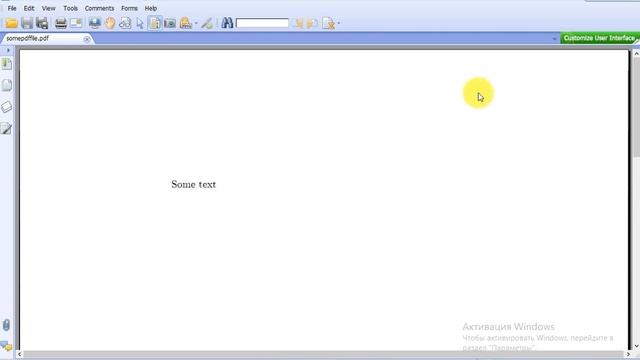Open the Pages thumbnails panel icon

tap(7, 85)
